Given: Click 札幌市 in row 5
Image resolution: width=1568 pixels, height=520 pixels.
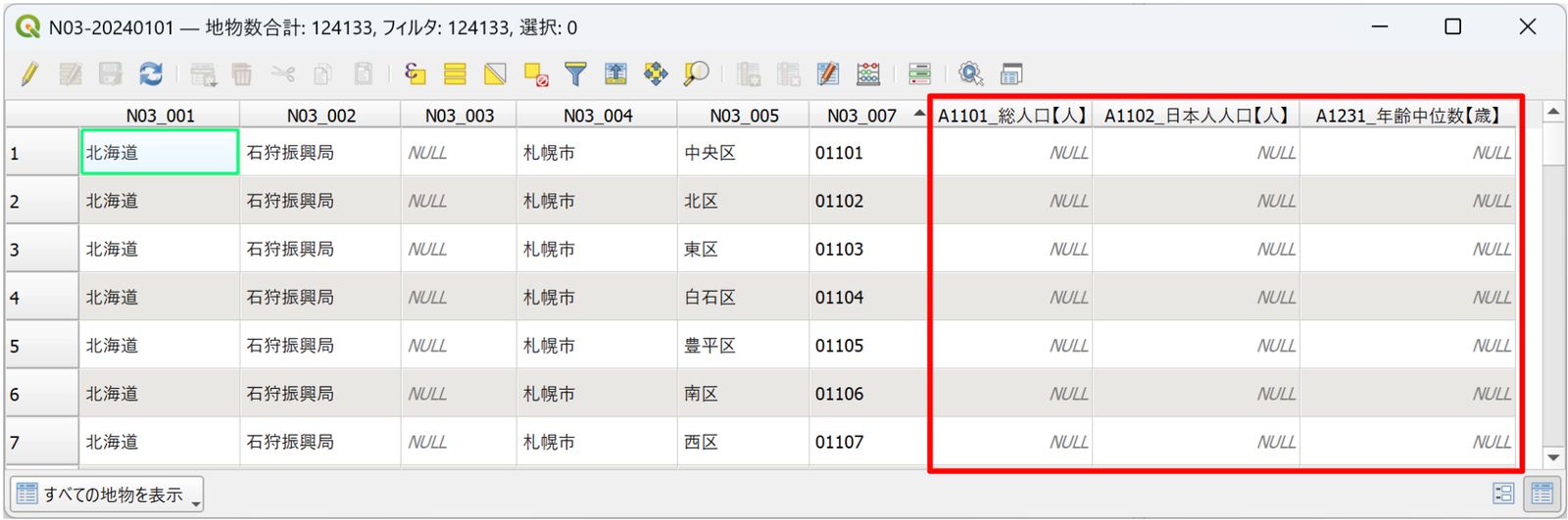Looking at the screenshot, I should (x=597, y=346).
